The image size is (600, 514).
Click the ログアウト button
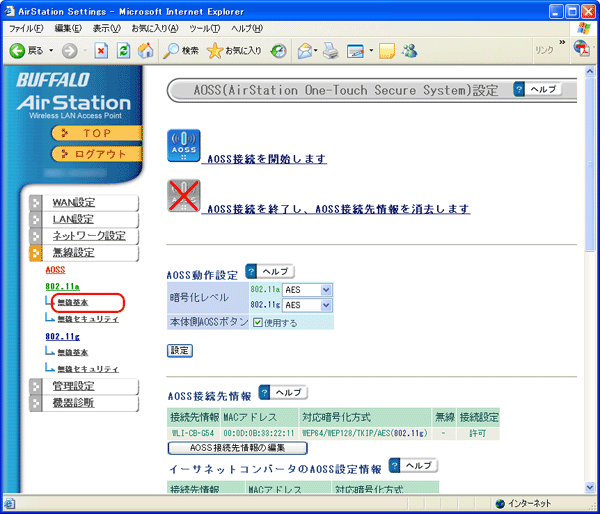click(96, 154)
